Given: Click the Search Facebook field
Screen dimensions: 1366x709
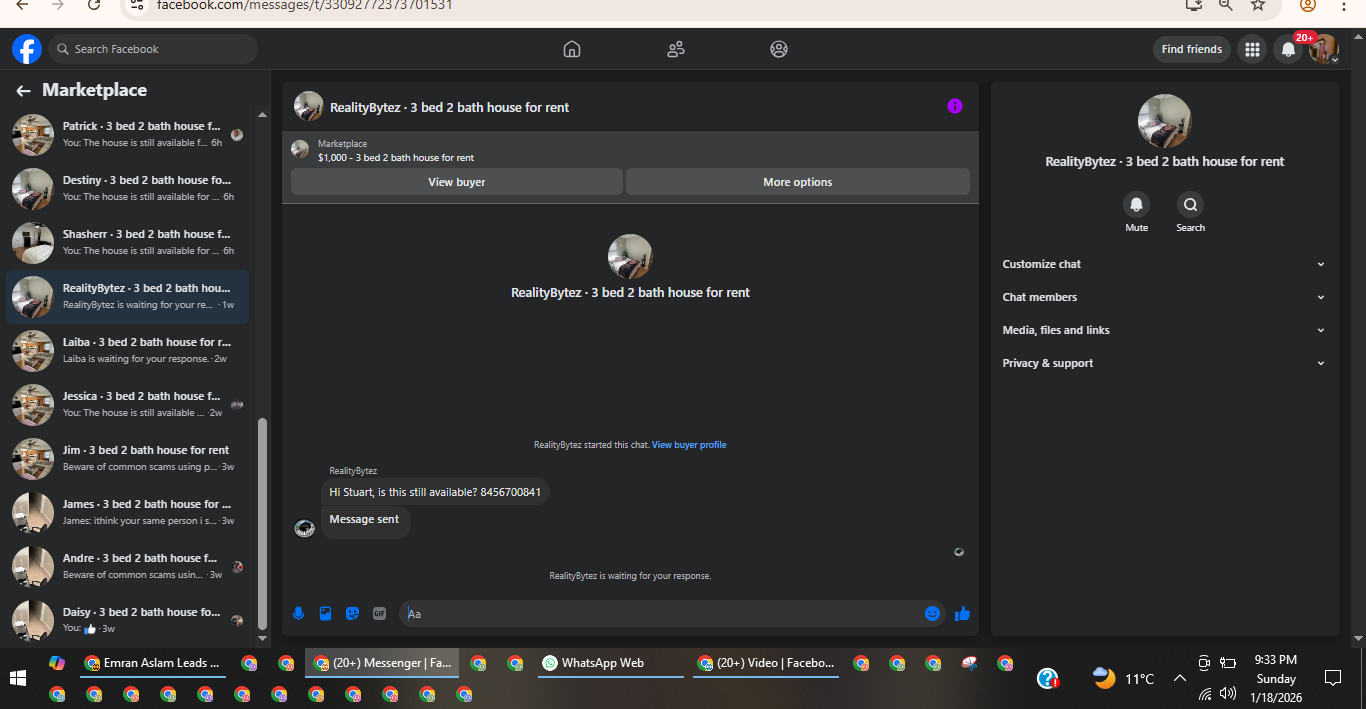Looking at the screenshot, I should click(153, 49).
